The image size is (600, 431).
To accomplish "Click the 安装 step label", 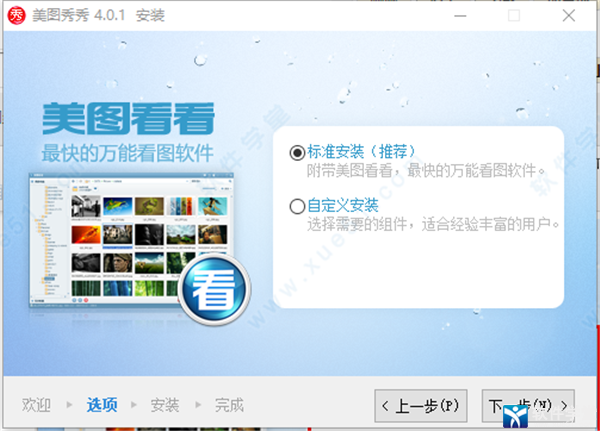I will point(165,405).
